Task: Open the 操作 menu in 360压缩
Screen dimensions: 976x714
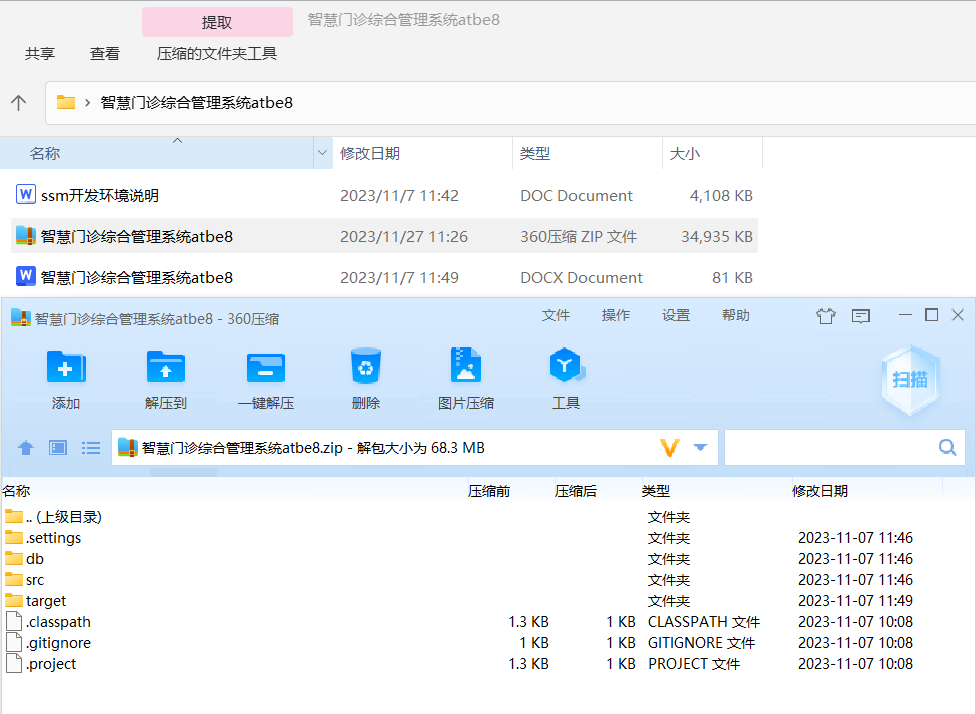Action: pyautogui.click(x=616, y=315)
